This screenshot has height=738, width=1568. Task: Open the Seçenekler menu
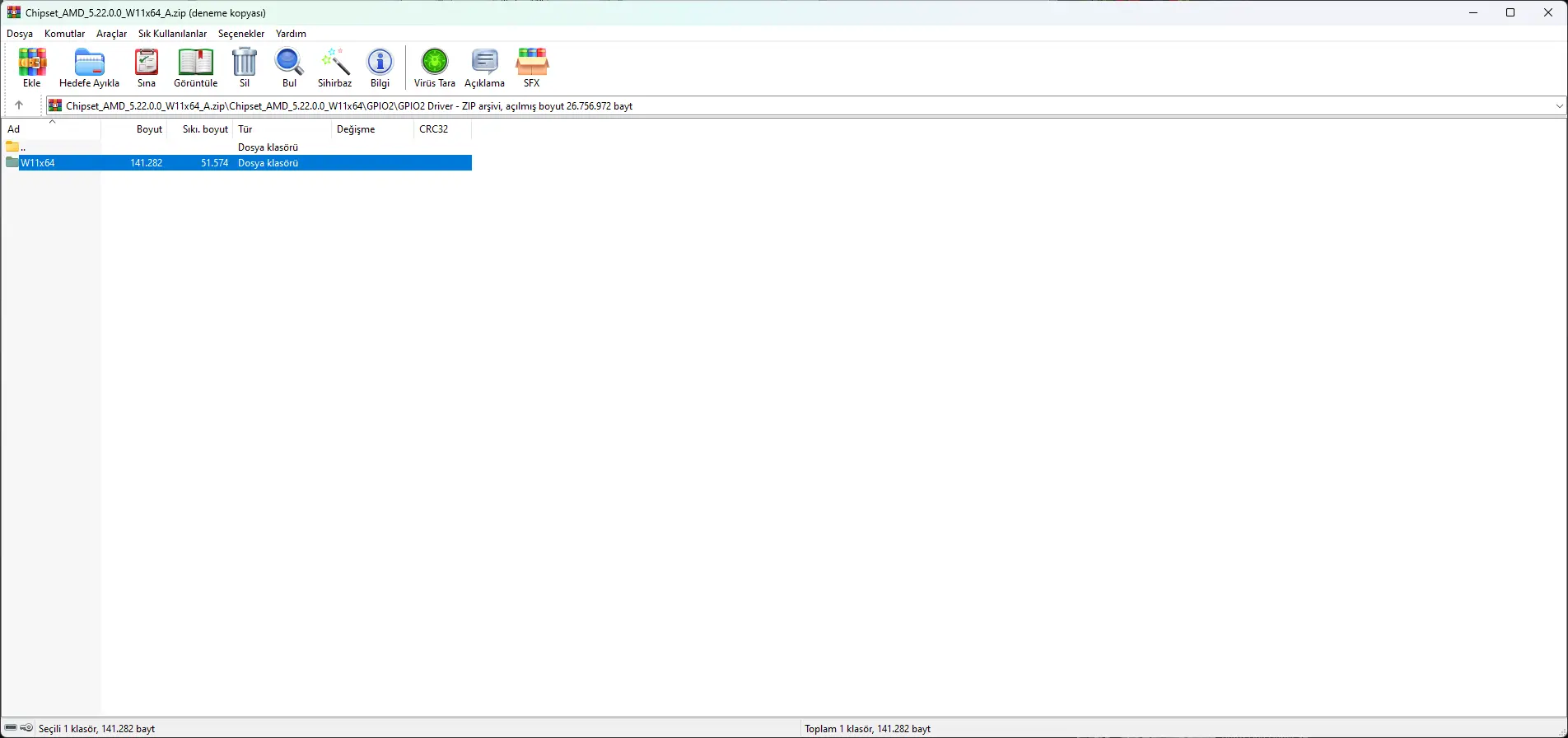click(x=241, y=34)
